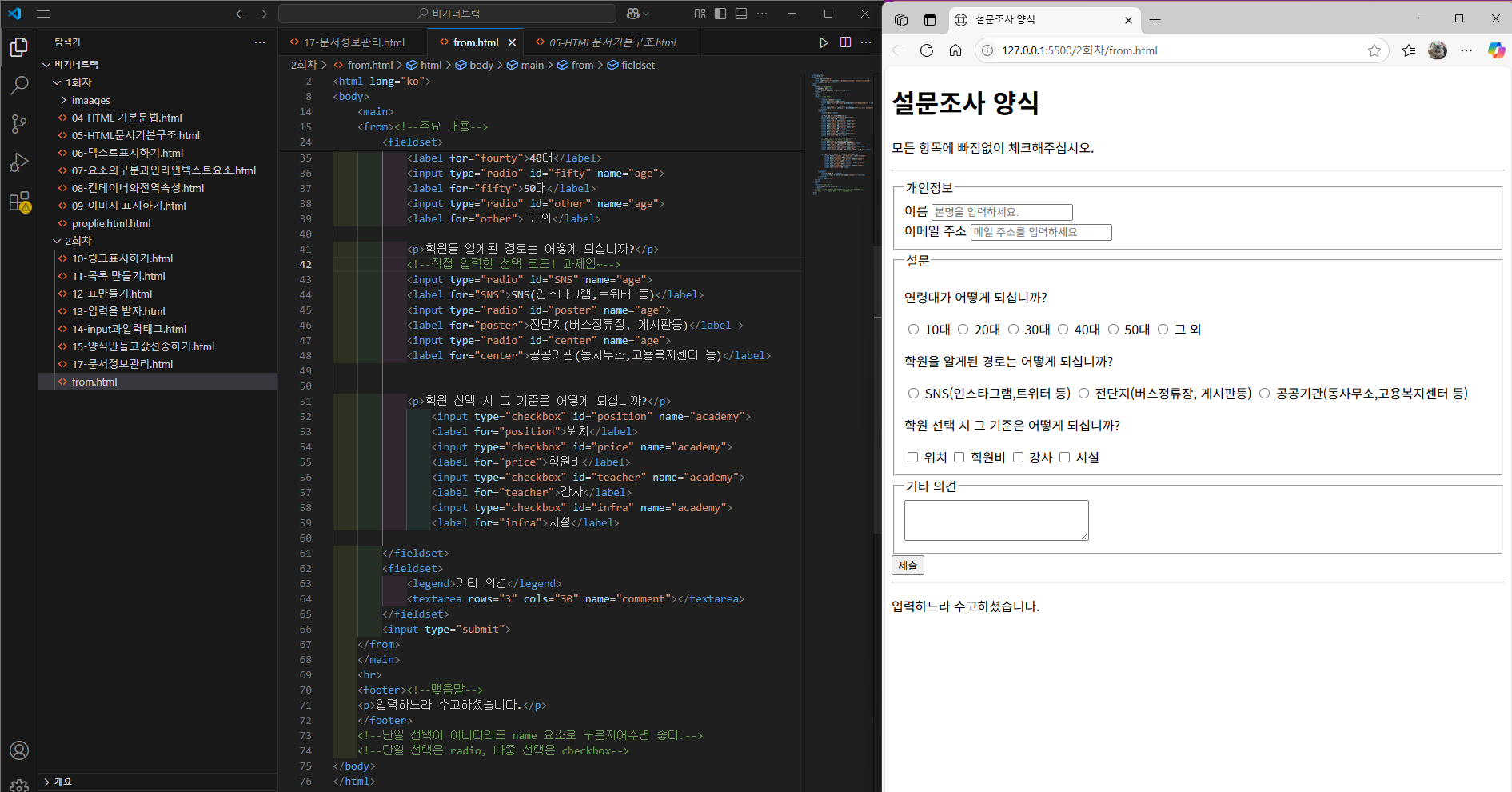Select the 10대 age radio button
This screenshot has width=1512, height=792.
[913, 329]
